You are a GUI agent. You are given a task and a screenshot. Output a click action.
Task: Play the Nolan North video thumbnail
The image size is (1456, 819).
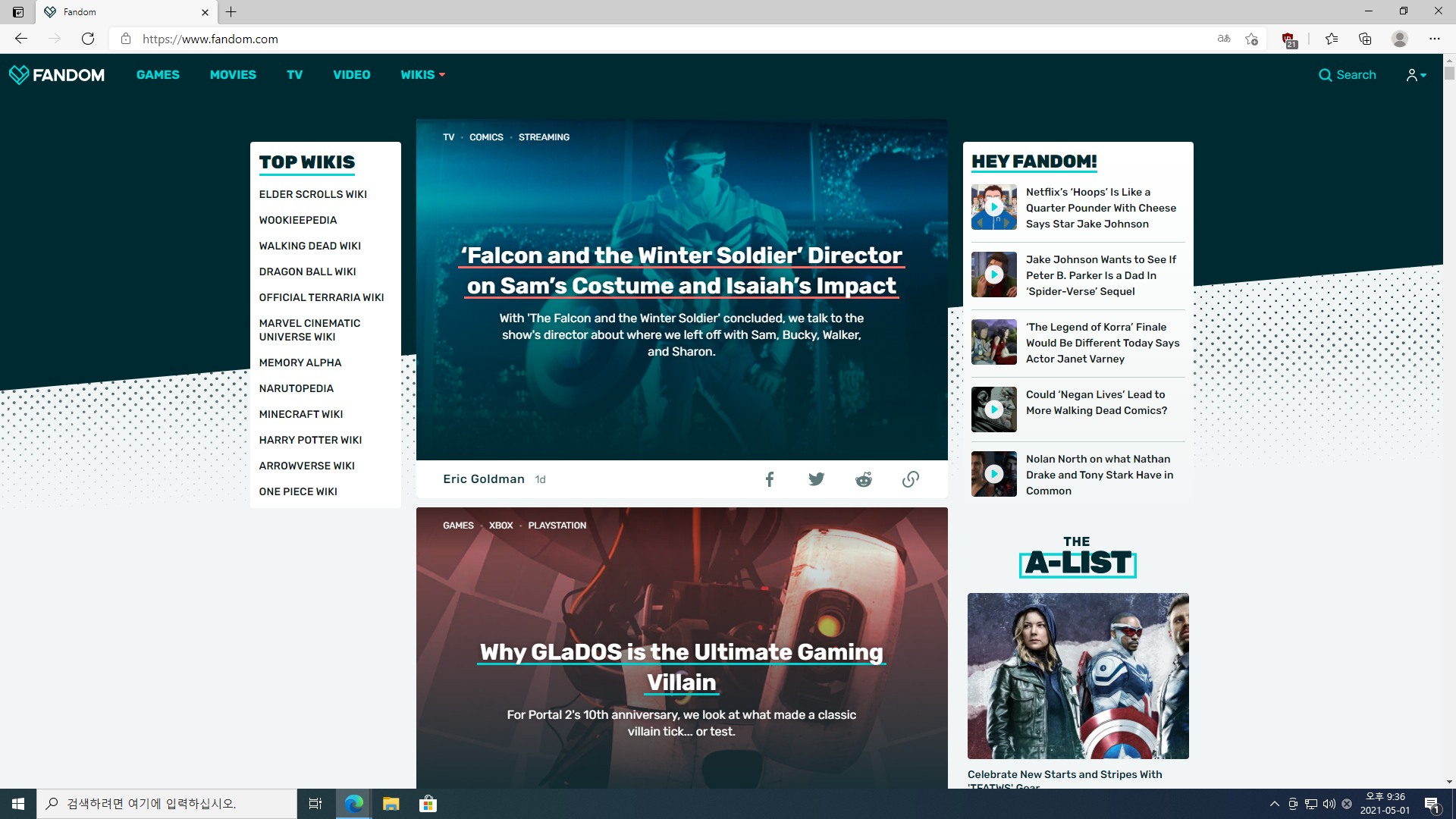[993, 474]
